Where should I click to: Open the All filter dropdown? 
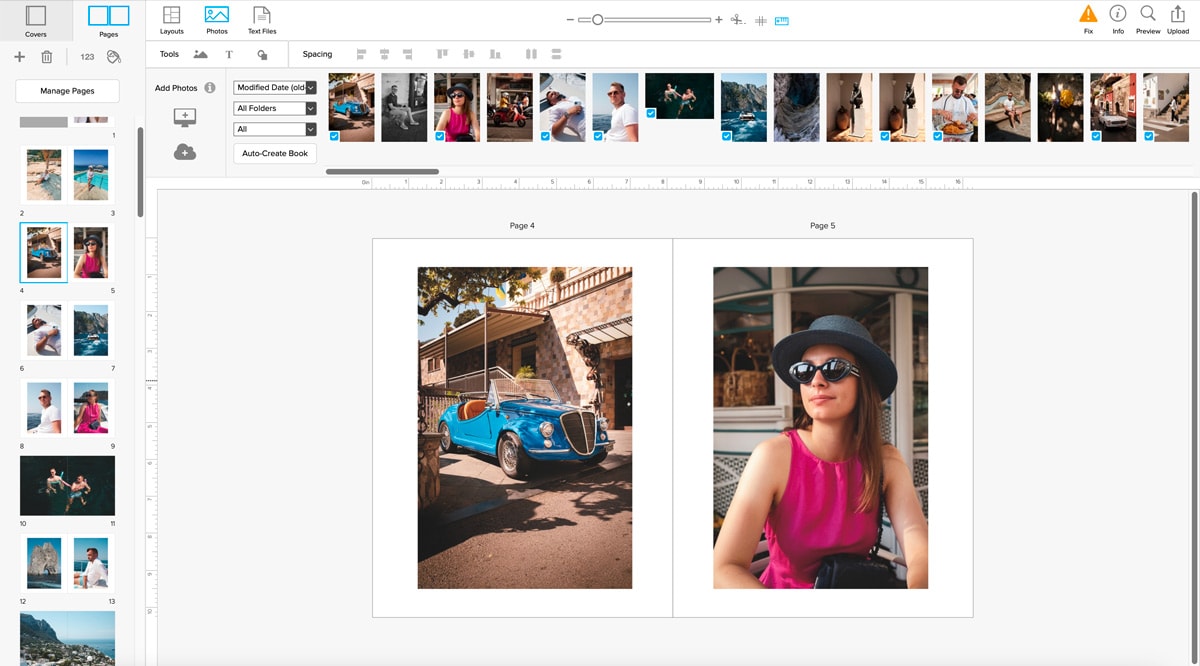pyautogui.click(x=275, y=129)
